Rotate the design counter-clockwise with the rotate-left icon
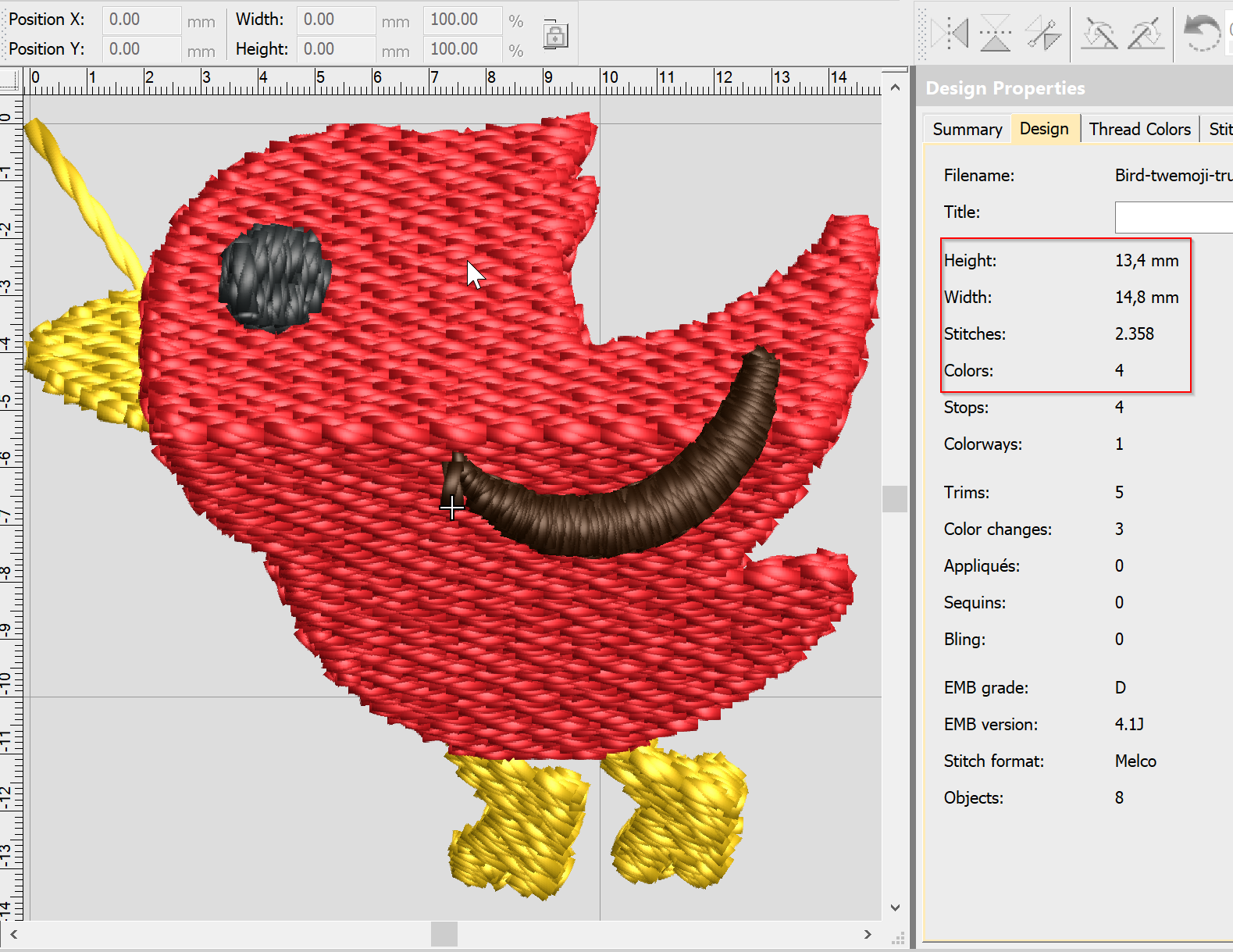The width and height of the screenshot is (1233, 952). pos(1099,34)
